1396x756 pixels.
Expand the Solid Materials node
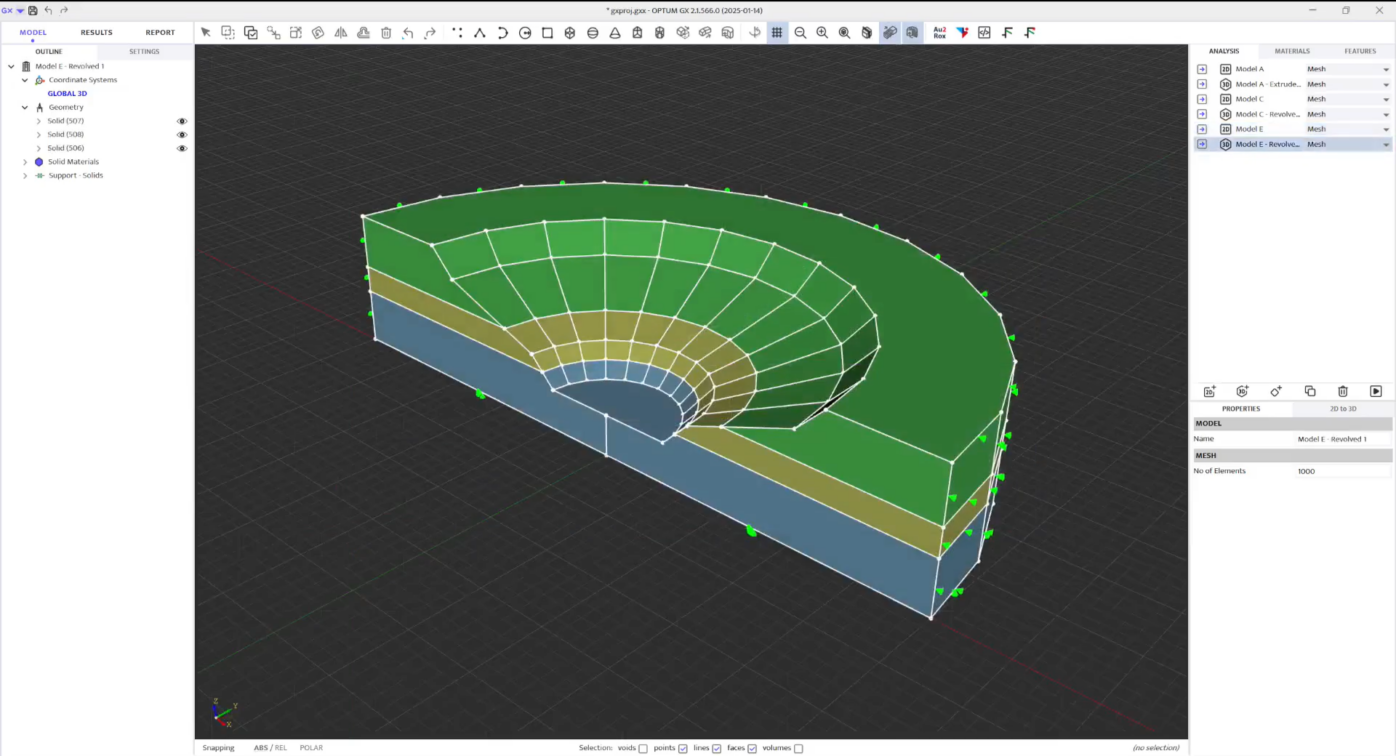point(23,161)
